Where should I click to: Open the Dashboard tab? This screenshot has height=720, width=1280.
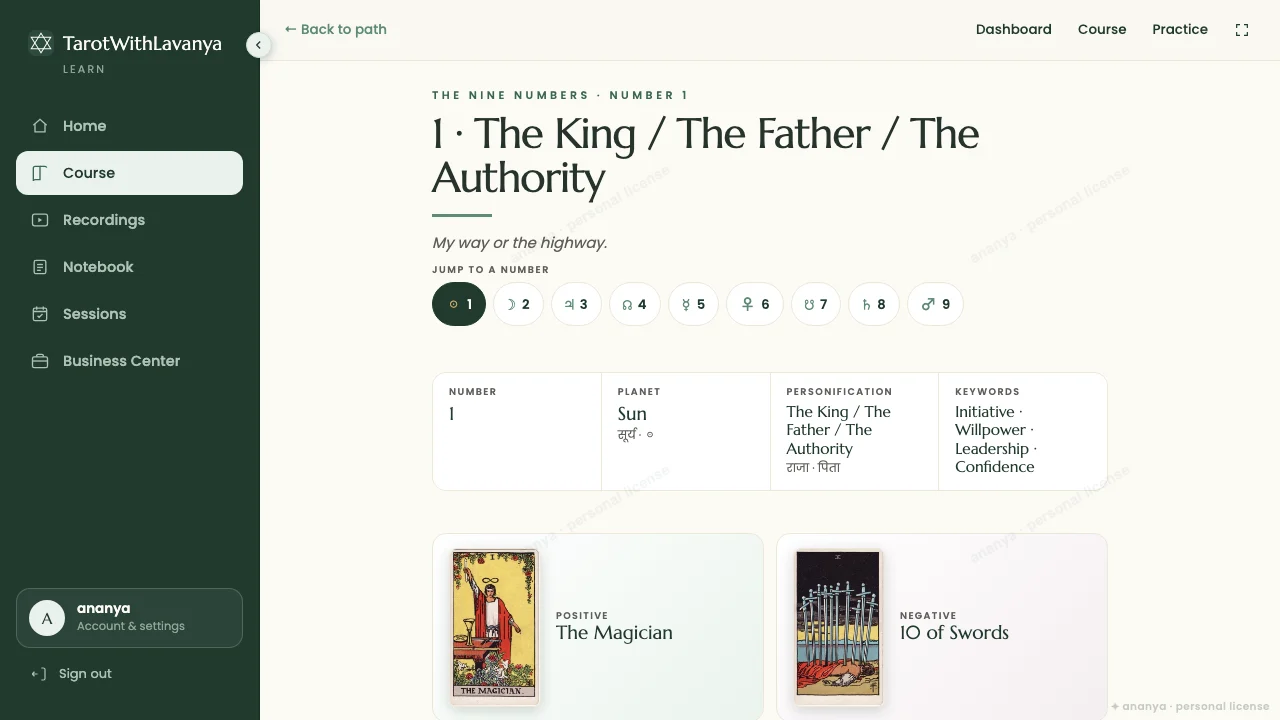1014,29
